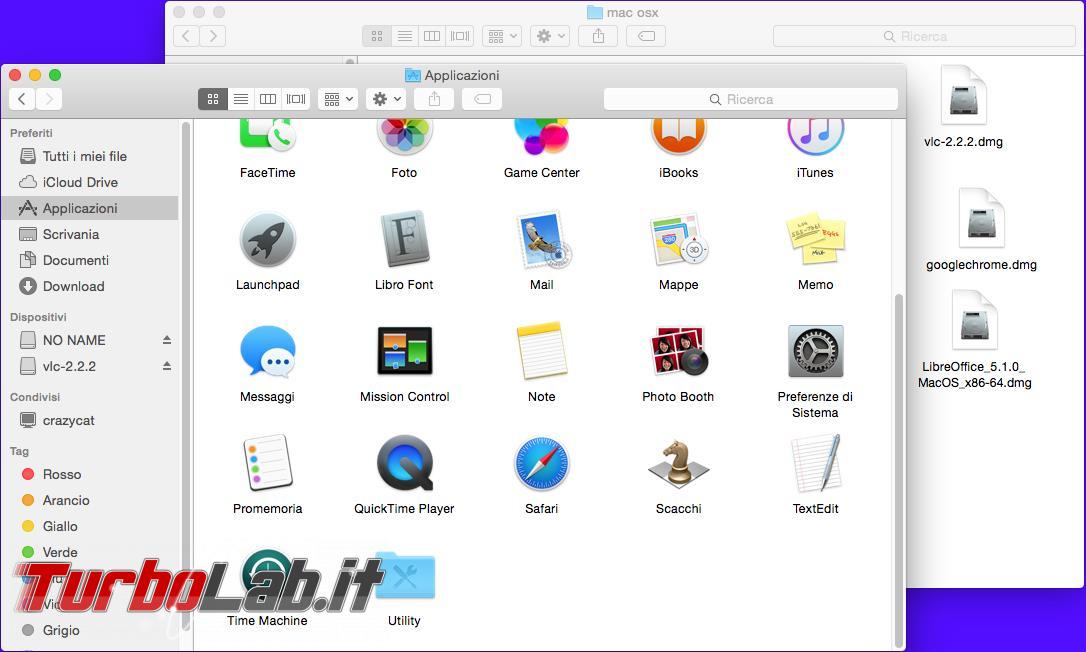Launch Safari browser
The height and width of the screenshot is (652, 1086).
tap(542, 463)
